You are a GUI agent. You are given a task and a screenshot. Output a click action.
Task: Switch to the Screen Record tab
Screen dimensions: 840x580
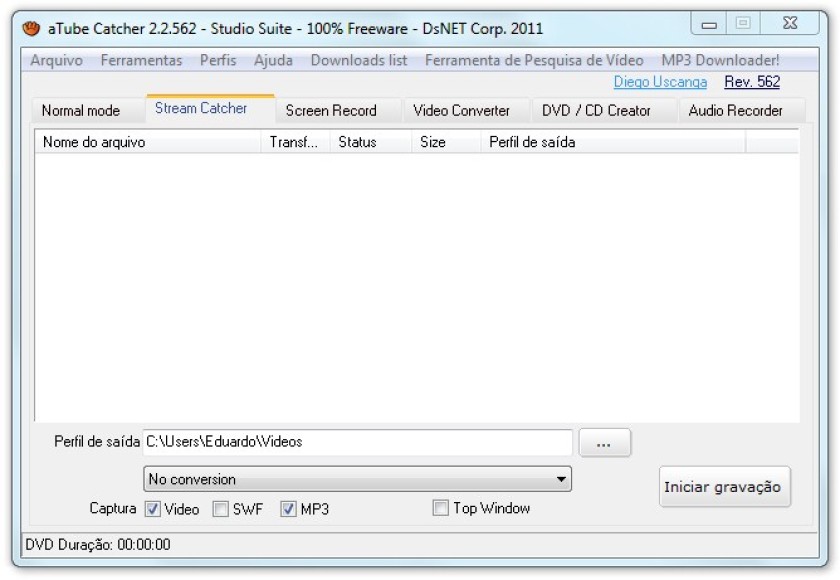click(x=339, y=111)
